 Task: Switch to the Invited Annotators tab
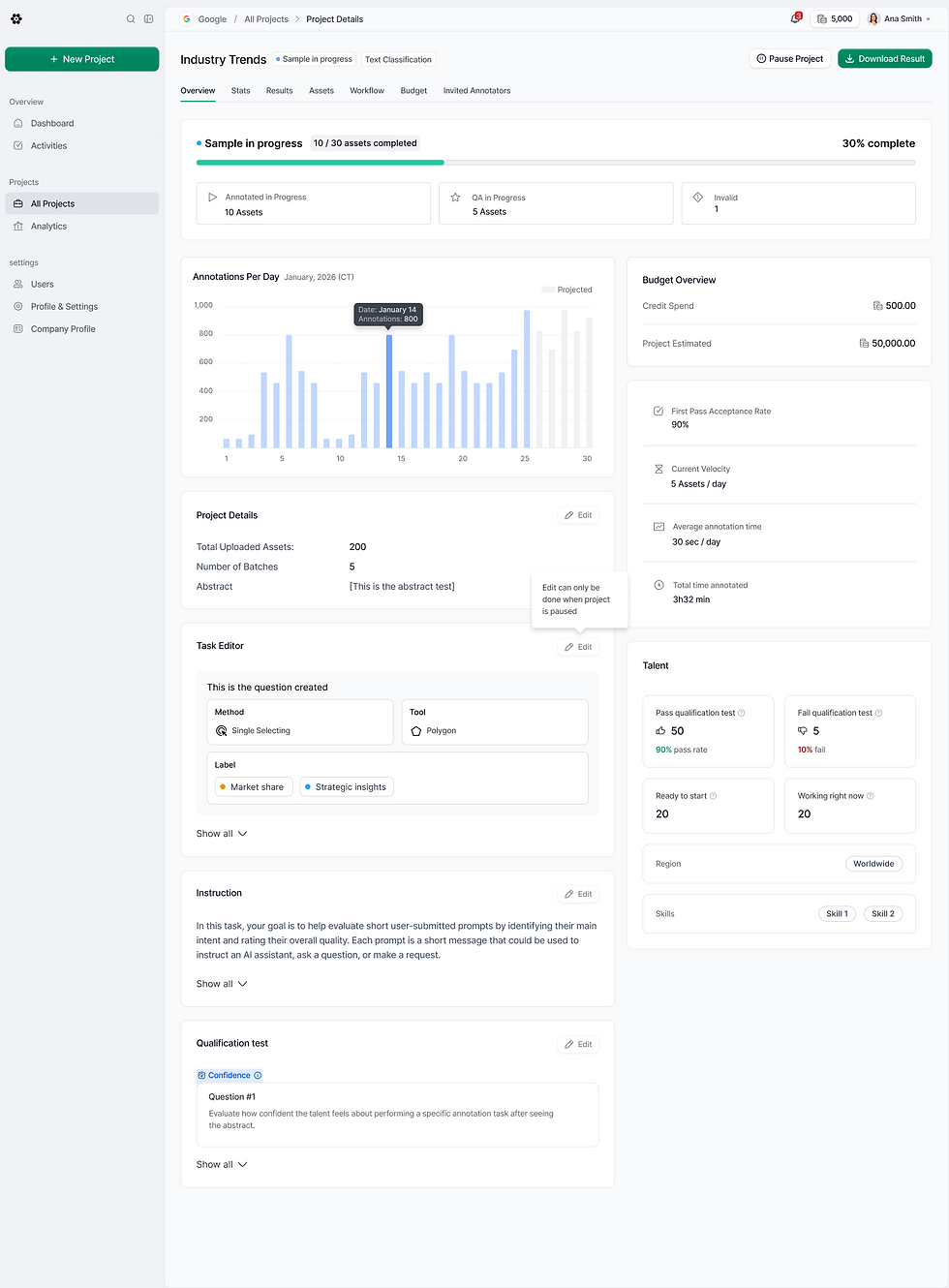coord(476,91)
